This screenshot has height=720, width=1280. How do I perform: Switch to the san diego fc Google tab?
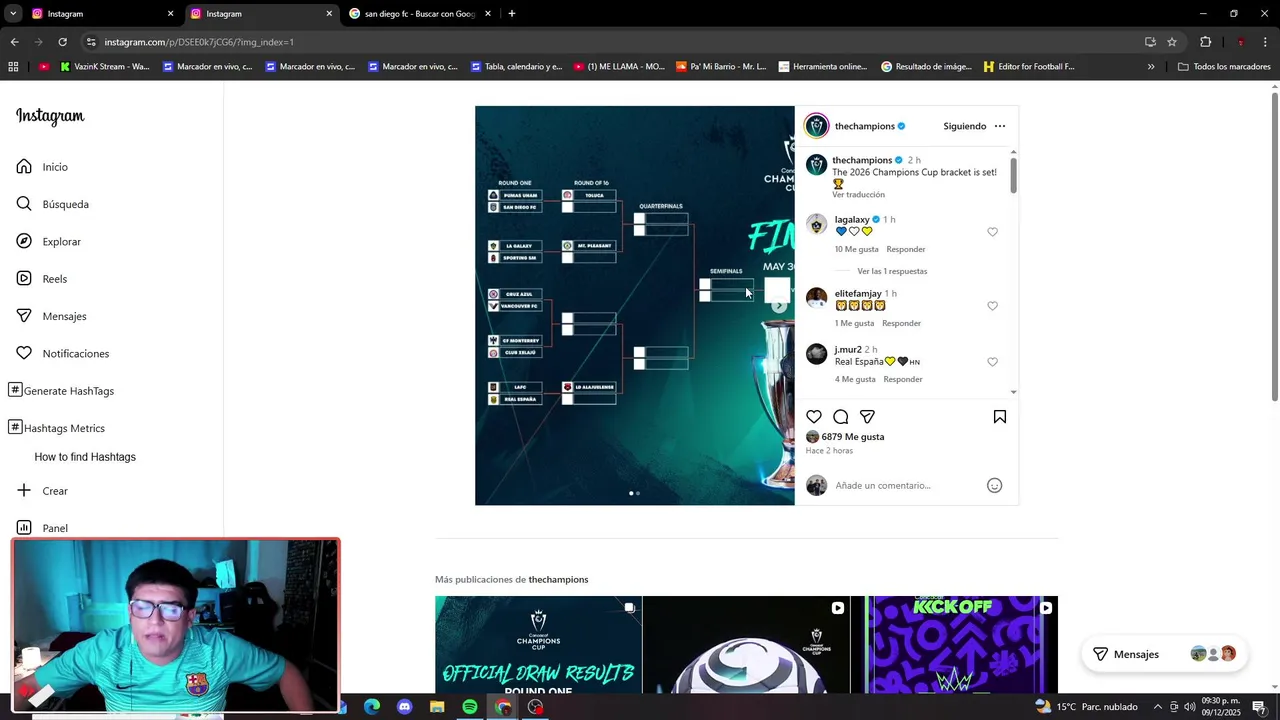(x=420, y=14)
